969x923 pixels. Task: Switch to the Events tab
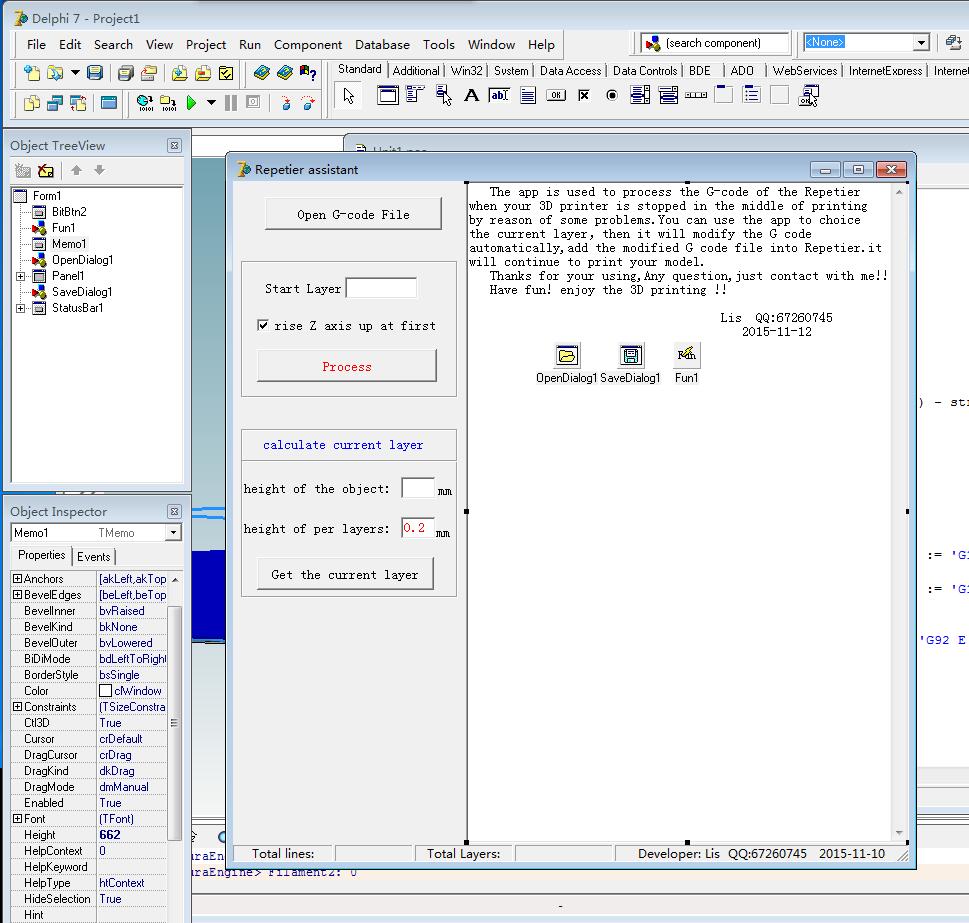point(94,557)
